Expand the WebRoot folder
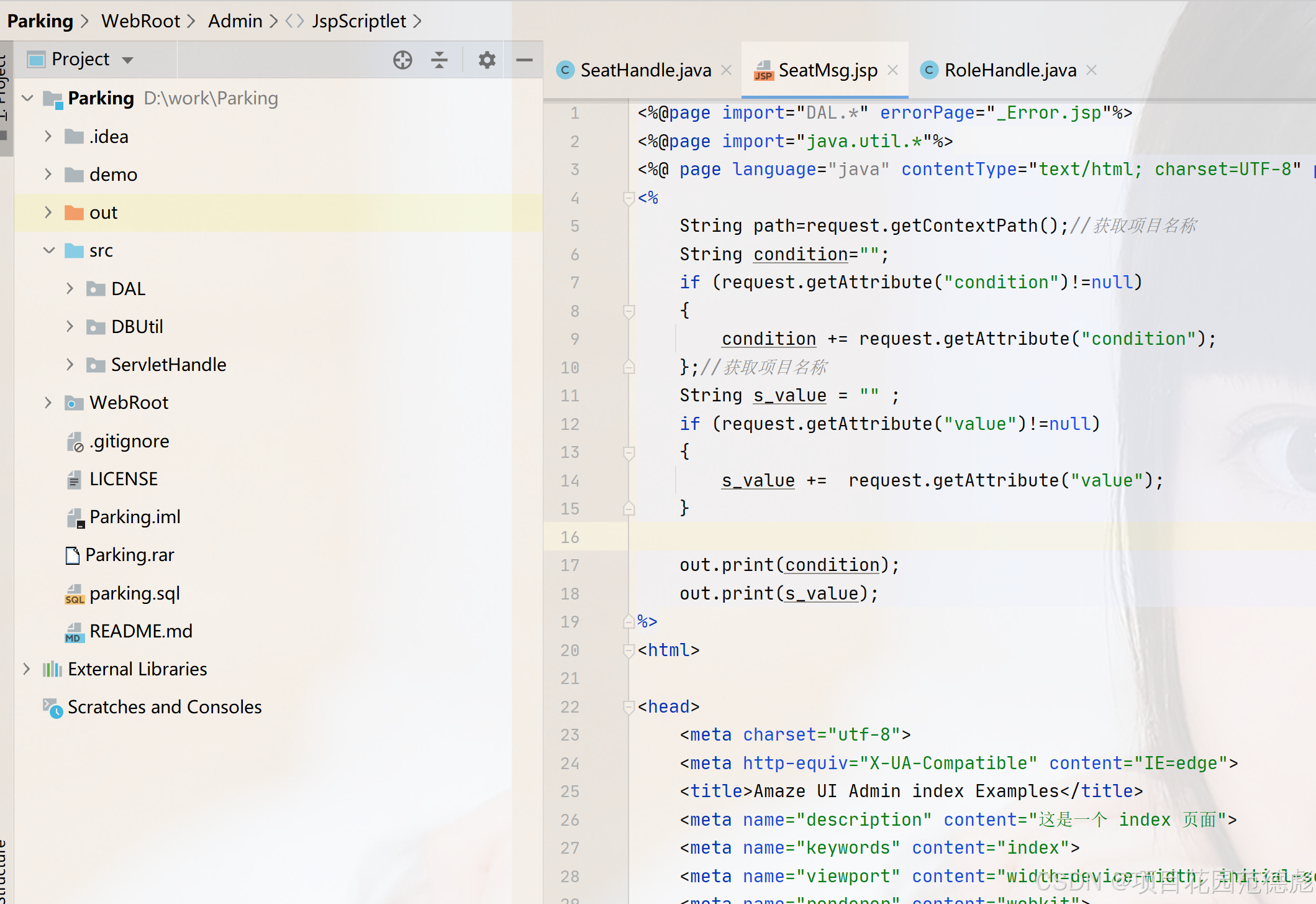 point(48,403)
